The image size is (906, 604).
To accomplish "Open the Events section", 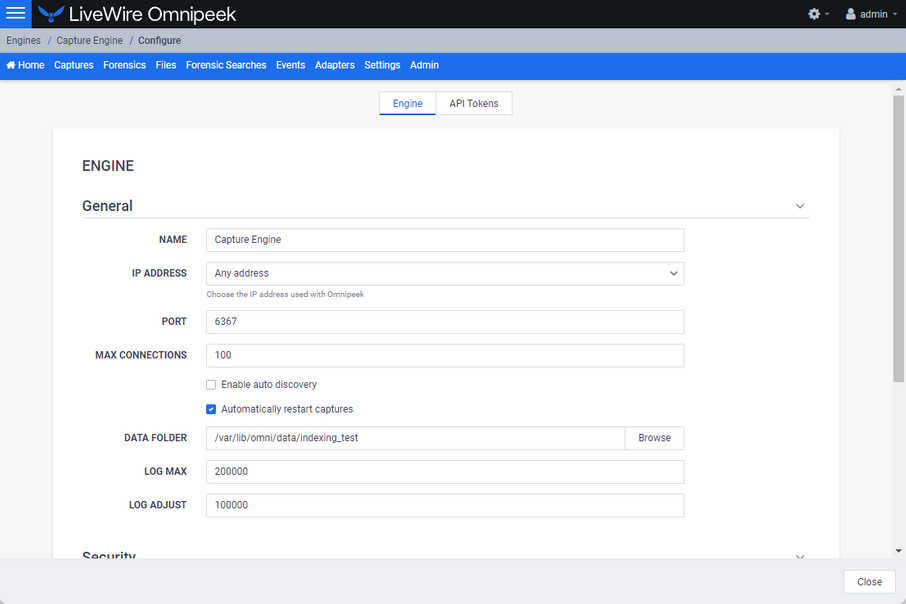I will point(291,65).
